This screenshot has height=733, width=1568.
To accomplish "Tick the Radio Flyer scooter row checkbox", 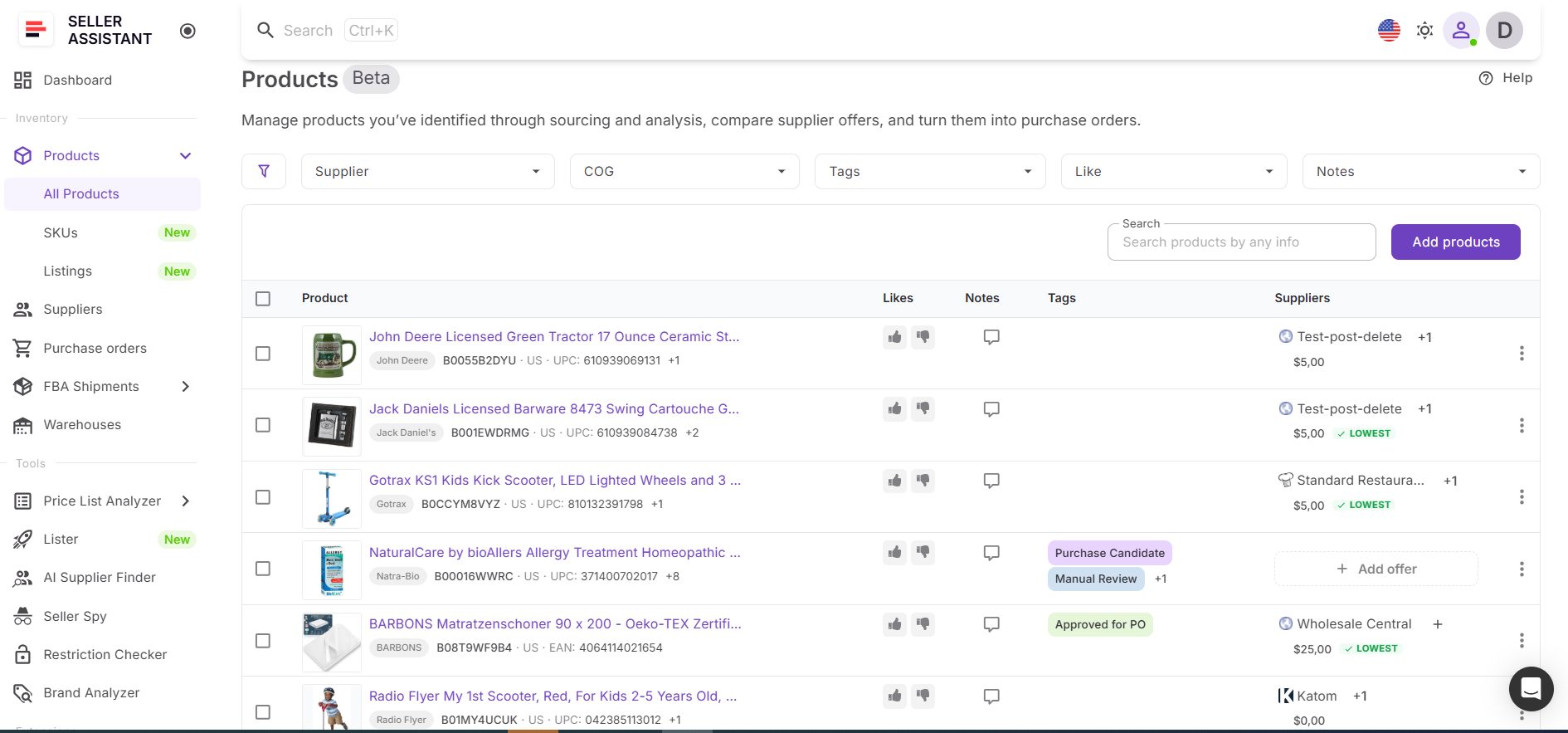I will point(263,712).
